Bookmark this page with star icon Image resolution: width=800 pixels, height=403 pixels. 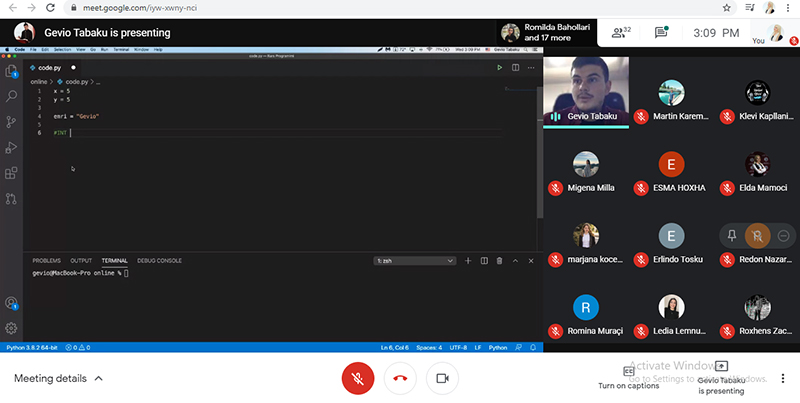tap(727, 8)
